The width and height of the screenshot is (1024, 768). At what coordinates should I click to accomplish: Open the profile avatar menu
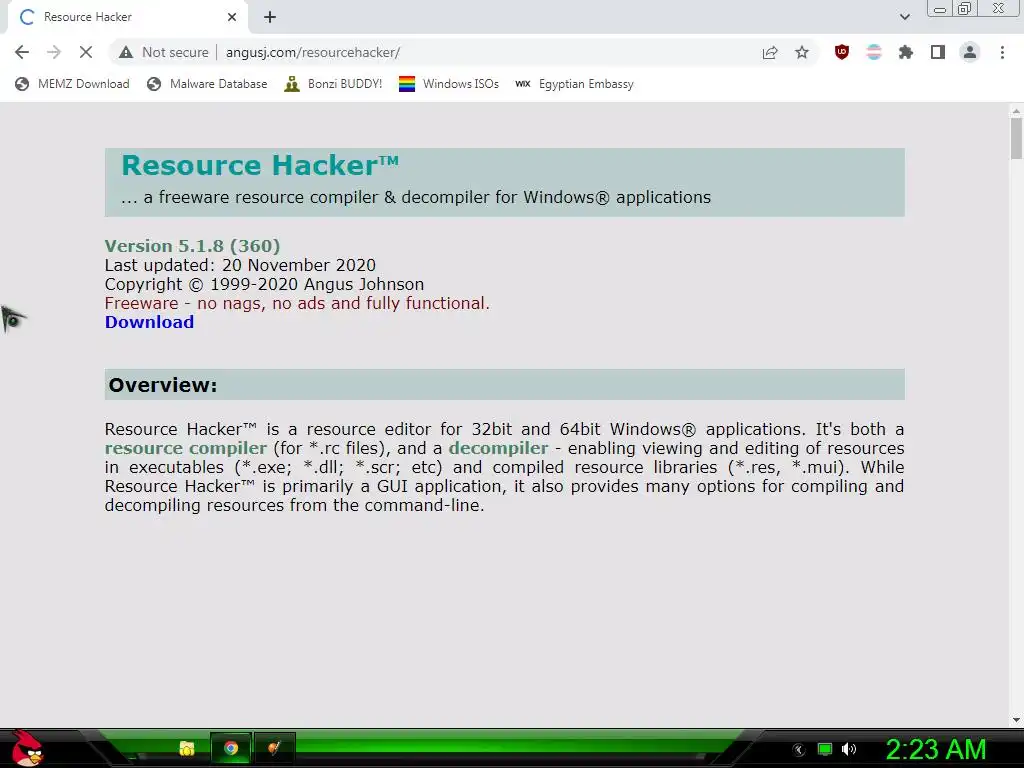click(970, 52)
